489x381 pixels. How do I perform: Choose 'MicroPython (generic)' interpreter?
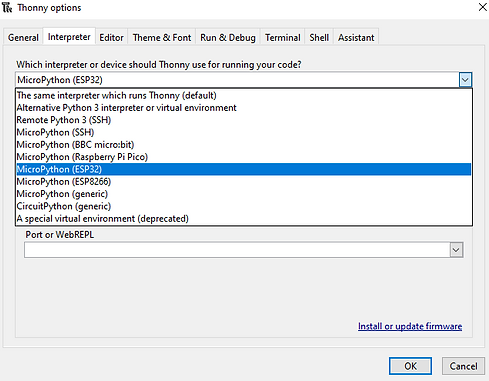(x=244, y=194)
